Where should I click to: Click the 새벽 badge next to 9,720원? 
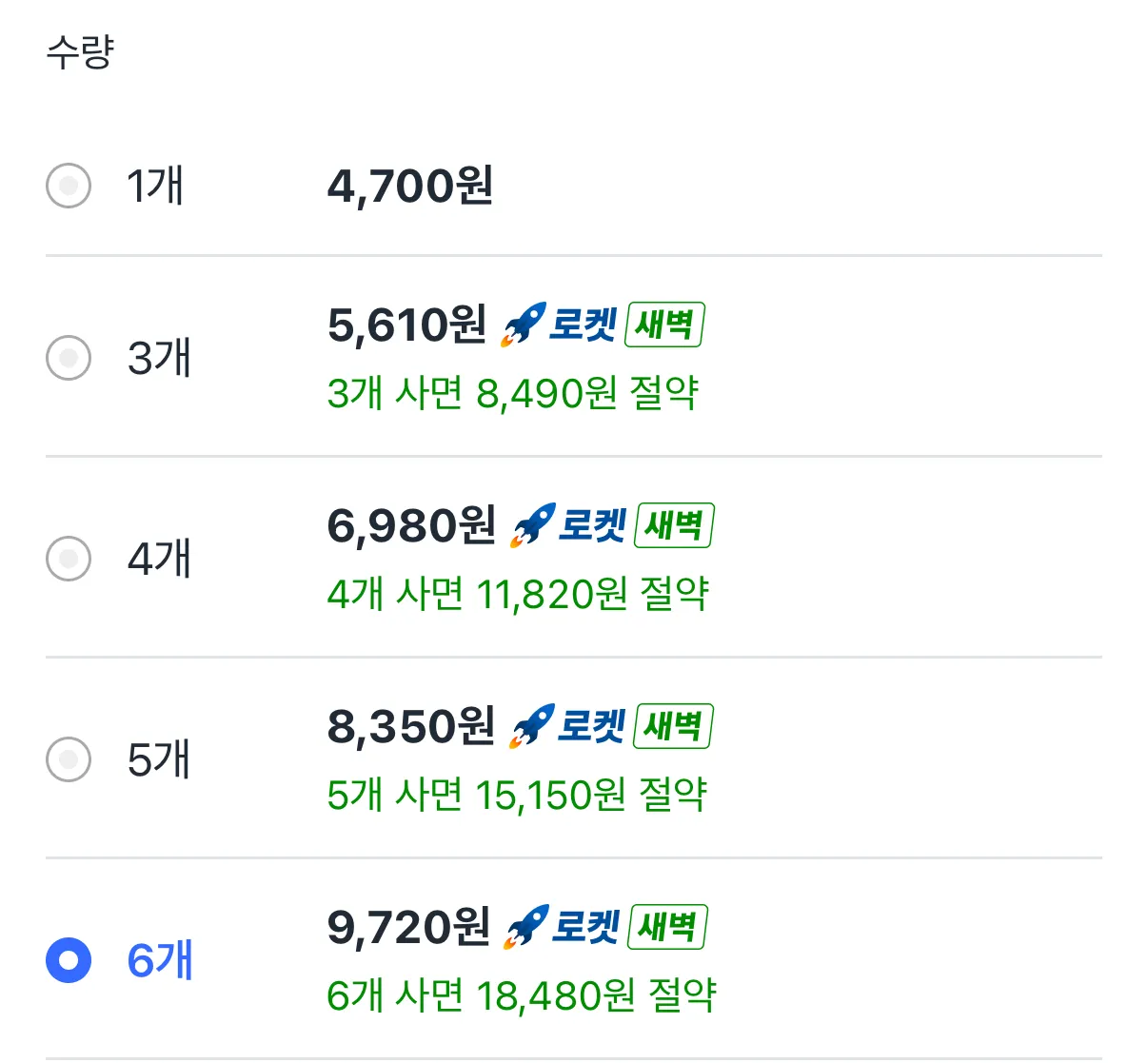point(667,928)
